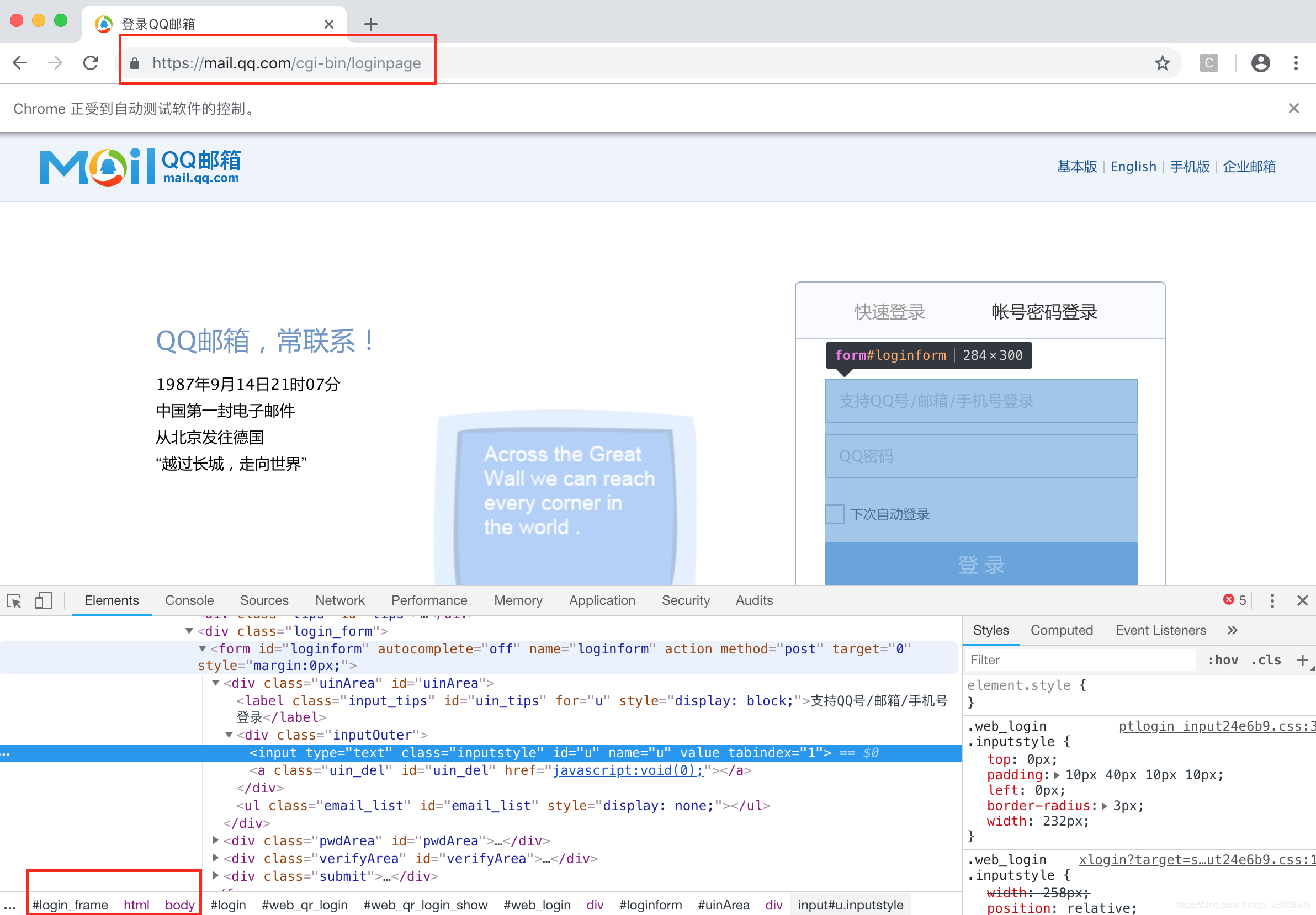Image resolution: width=1316 pixels, height=915 pixels.
Task: Dismiss the automated test software infobar
Action: pos(1293,108)
